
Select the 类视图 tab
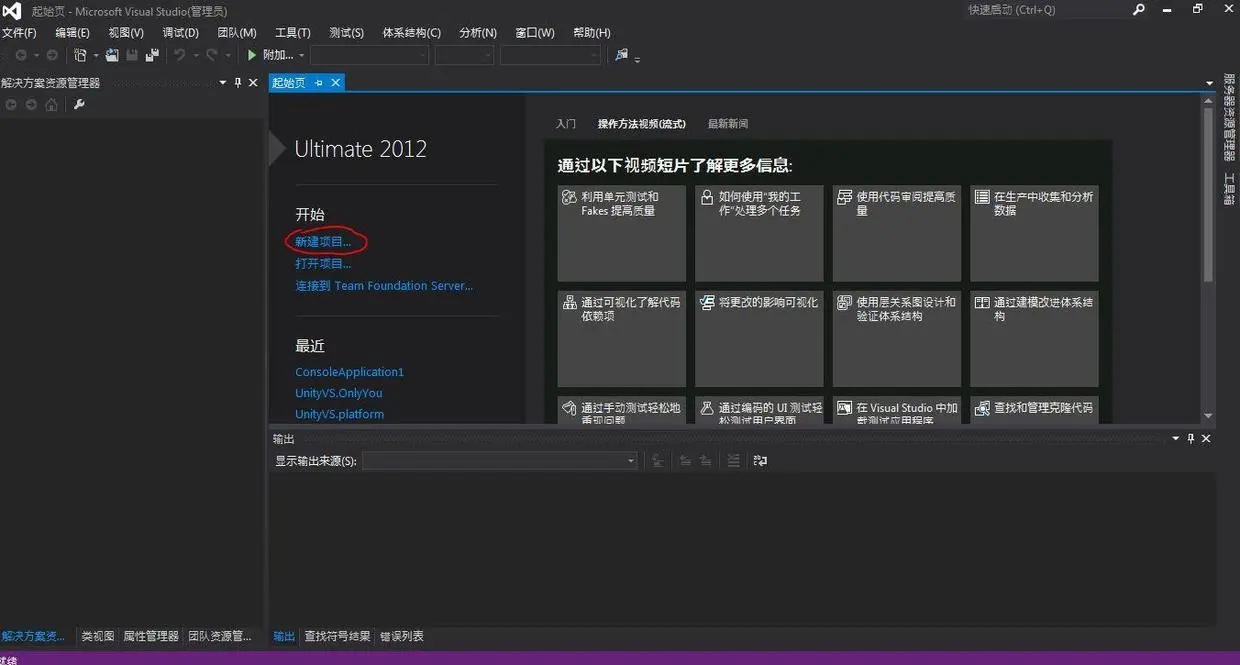pos(98,636)
